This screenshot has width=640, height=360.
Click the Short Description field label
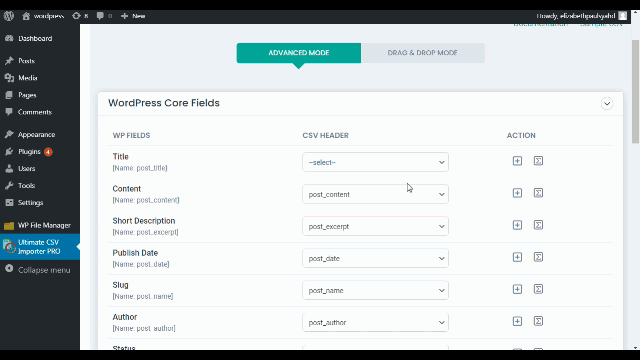coord(144,221)
